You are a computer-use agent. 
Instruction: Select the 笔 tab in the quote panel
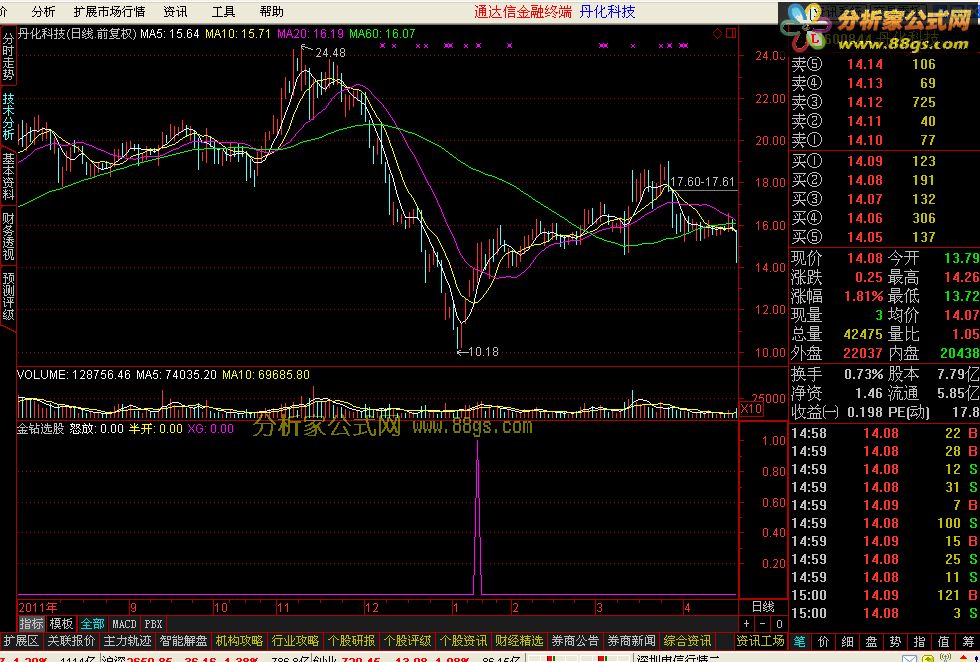(800, 641)
